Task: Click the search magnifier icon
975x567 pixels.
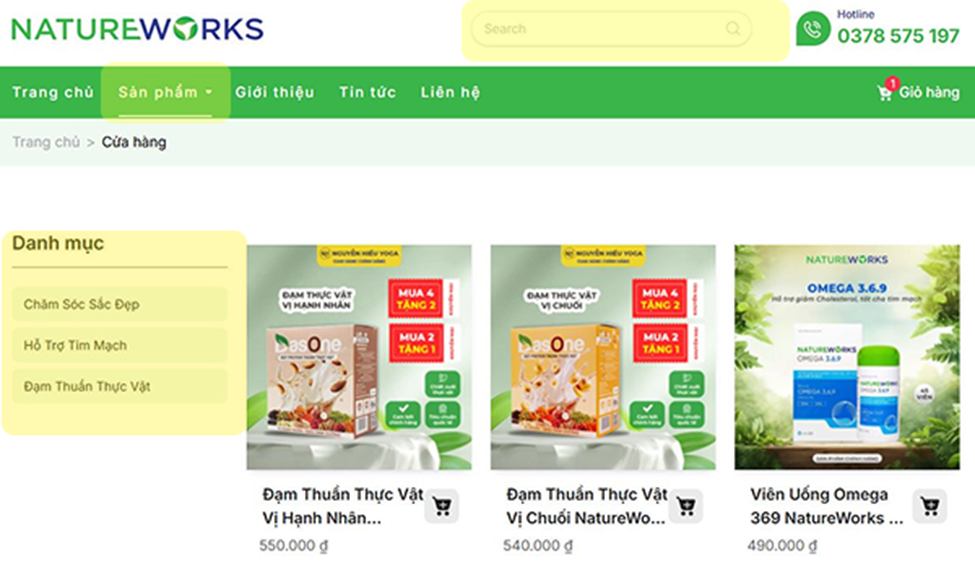Action: 733,29
